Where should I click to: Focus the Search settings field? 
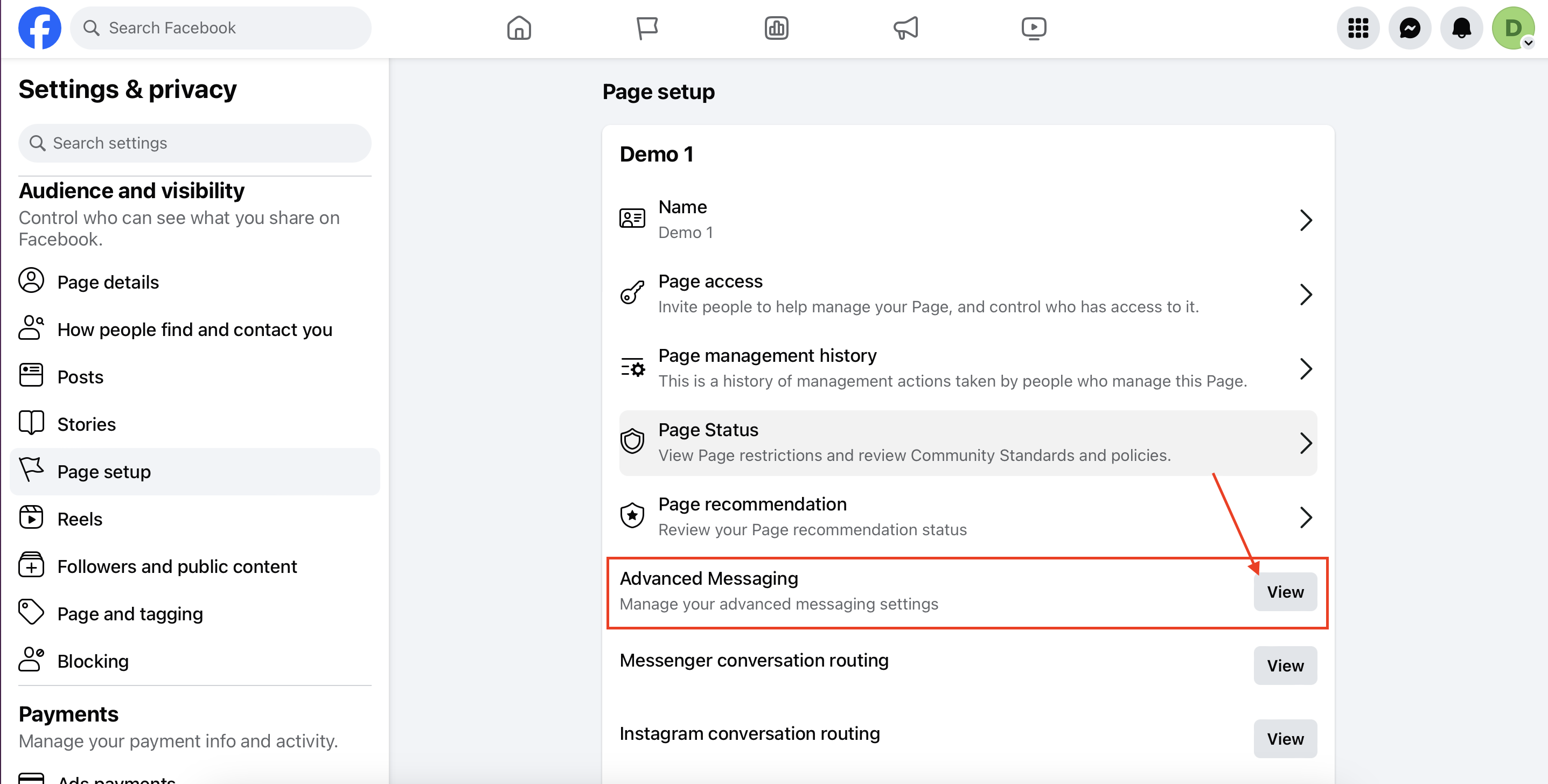pos(194,143)
